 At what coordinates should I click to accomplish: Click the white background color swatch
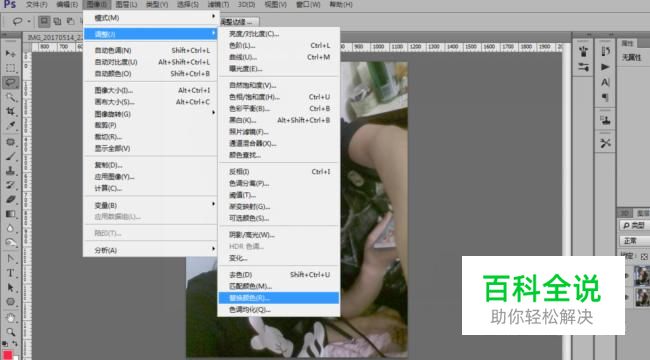coord(16,358)
